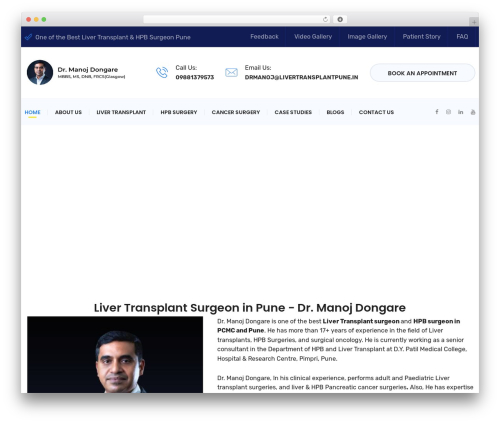Open the Instagram social icon

pos(448,112)
